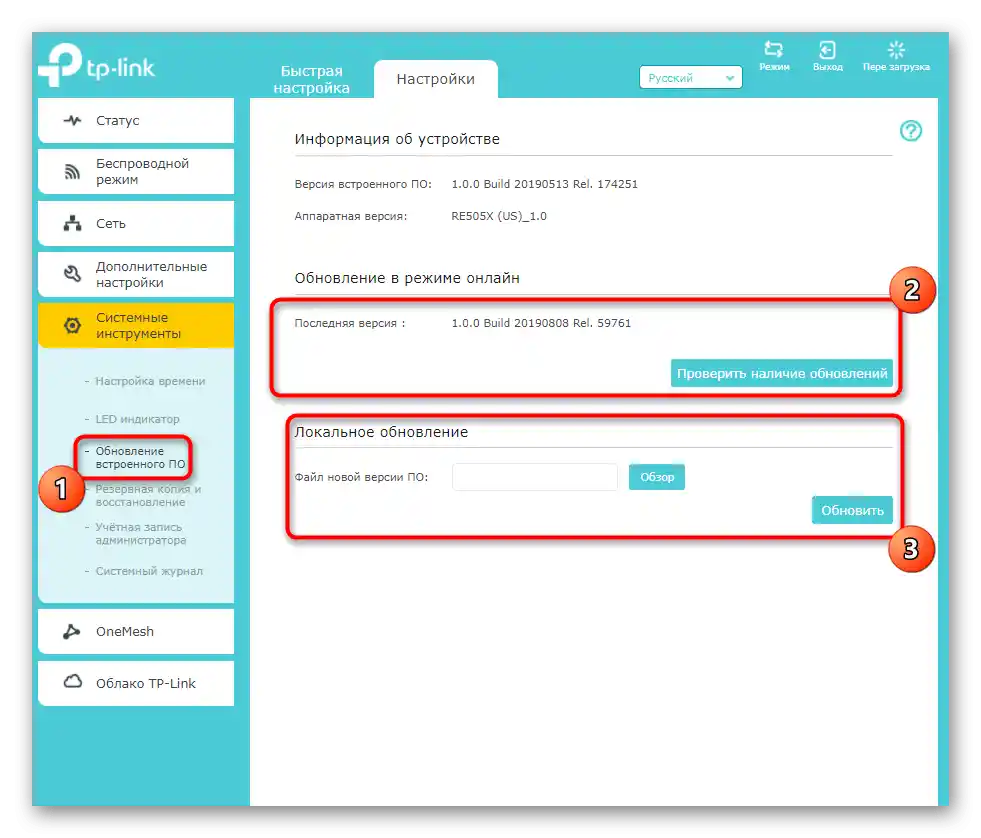Screen dimensions: 981x838
Task: Click the Обзор browse button
Action: click(x=656, y=477)
